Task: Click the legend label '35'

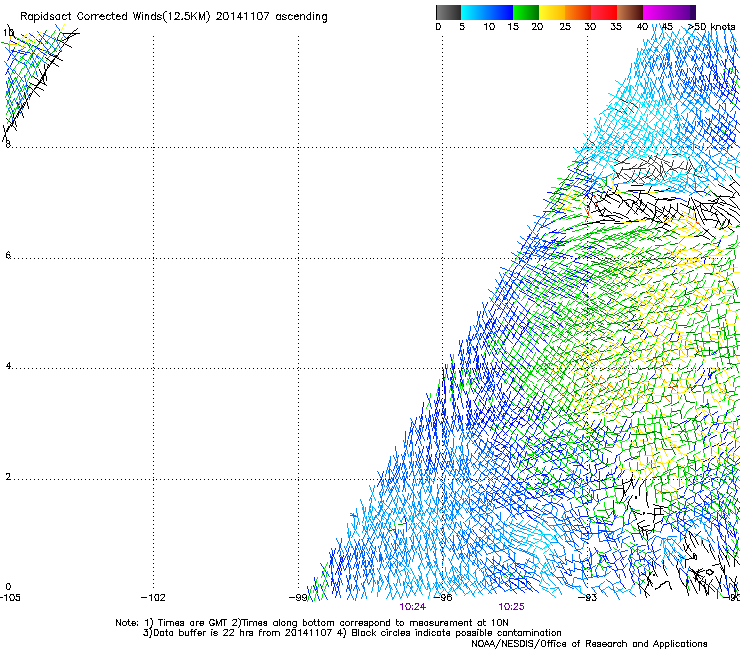Action: click(616, 27)
